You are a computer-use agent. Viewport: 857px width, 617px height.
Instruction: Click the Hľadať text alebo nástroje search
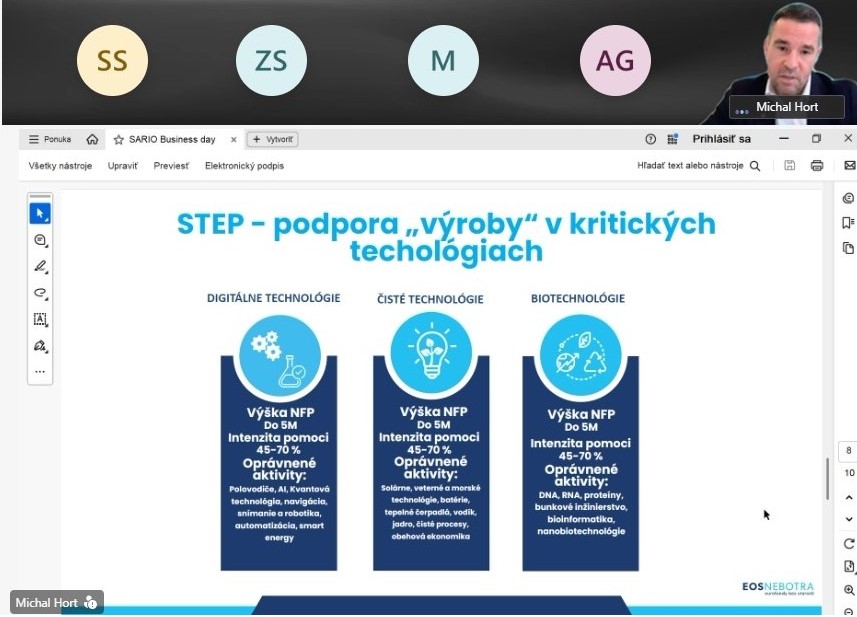(698, 166)
